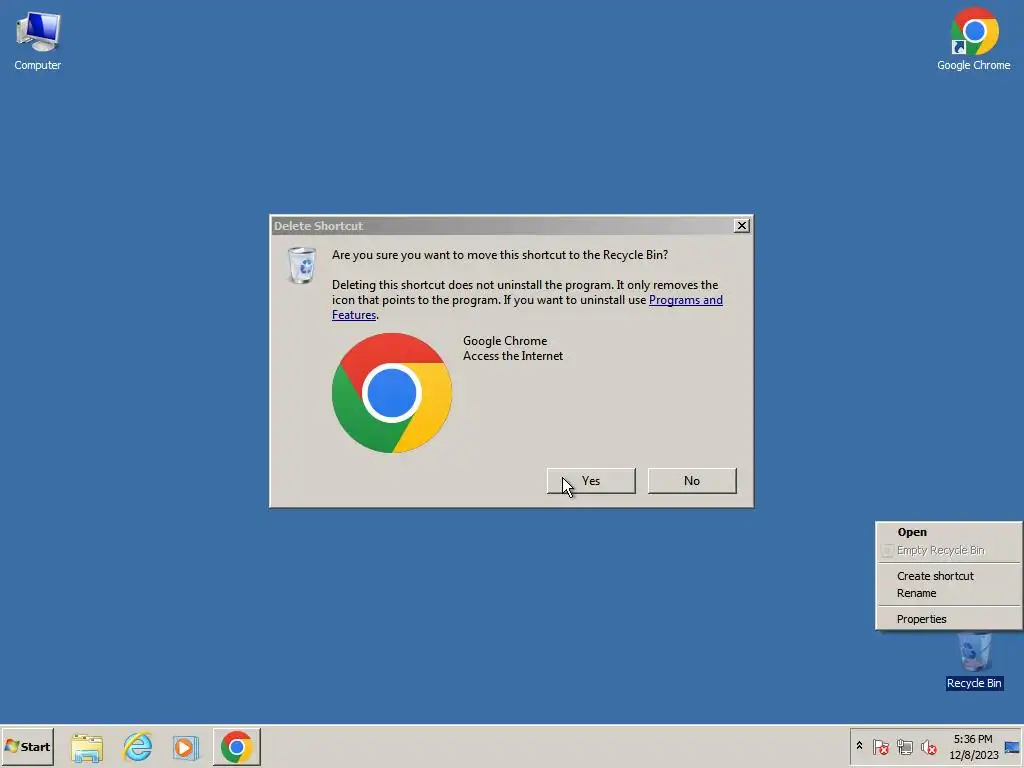Open the Action Center flag icon
Screen dimensions: 1024x768
[x=880, y=746]
